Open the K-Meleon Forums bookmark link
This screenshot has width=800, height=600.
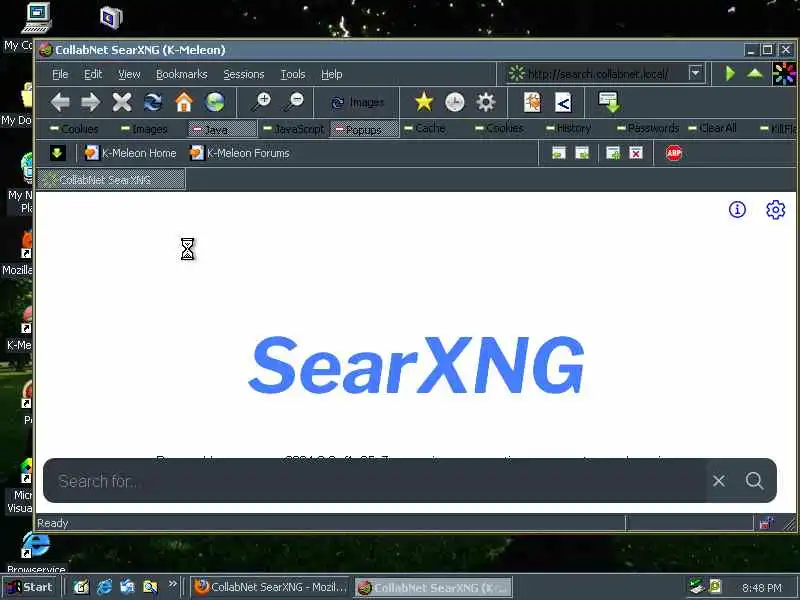pyautogui.click(x=239, y=153)
